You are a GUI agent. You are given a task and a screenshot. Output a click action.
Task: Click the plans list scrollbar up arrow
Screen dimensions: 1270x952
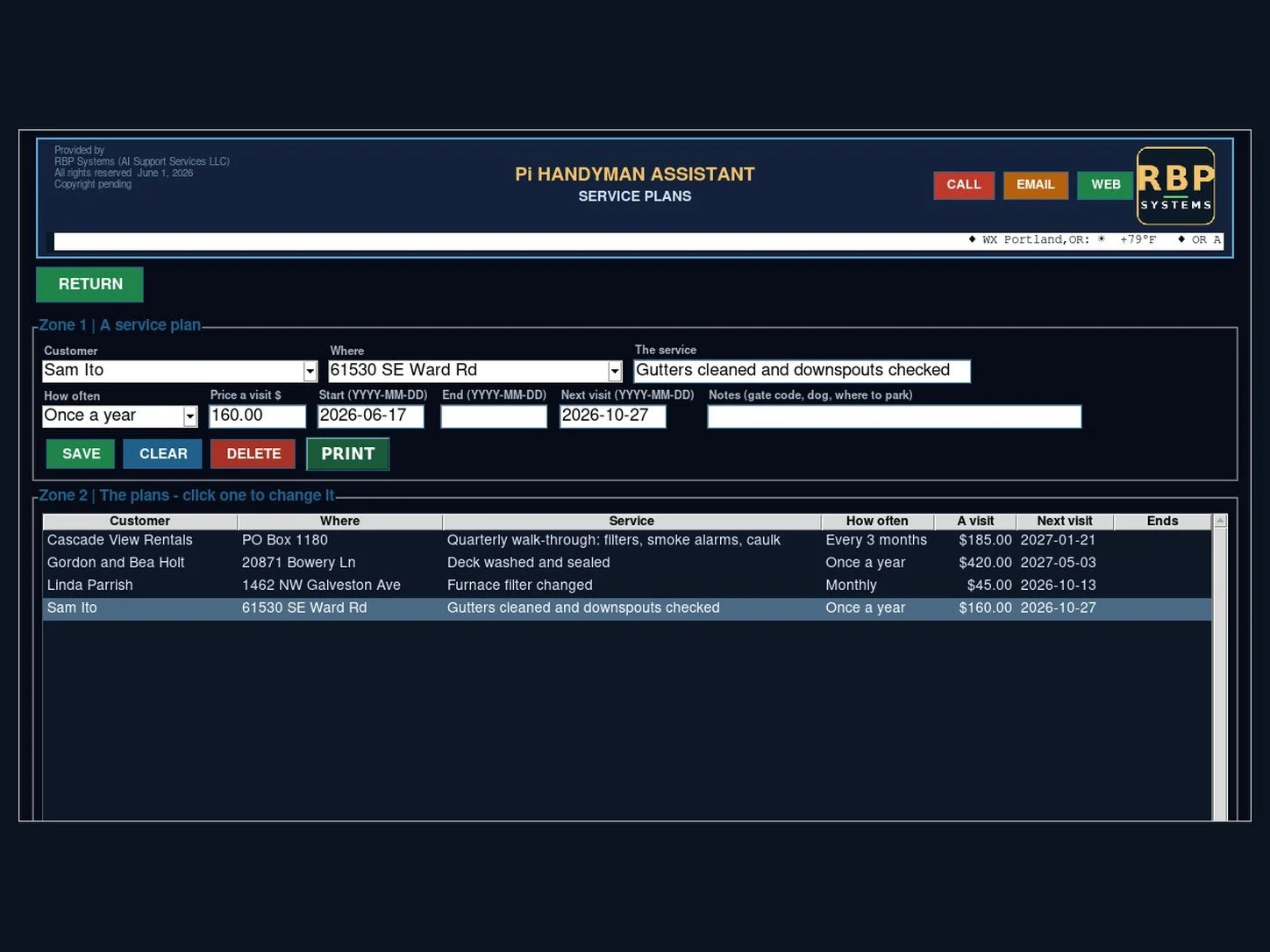(x=1220, y=522)
